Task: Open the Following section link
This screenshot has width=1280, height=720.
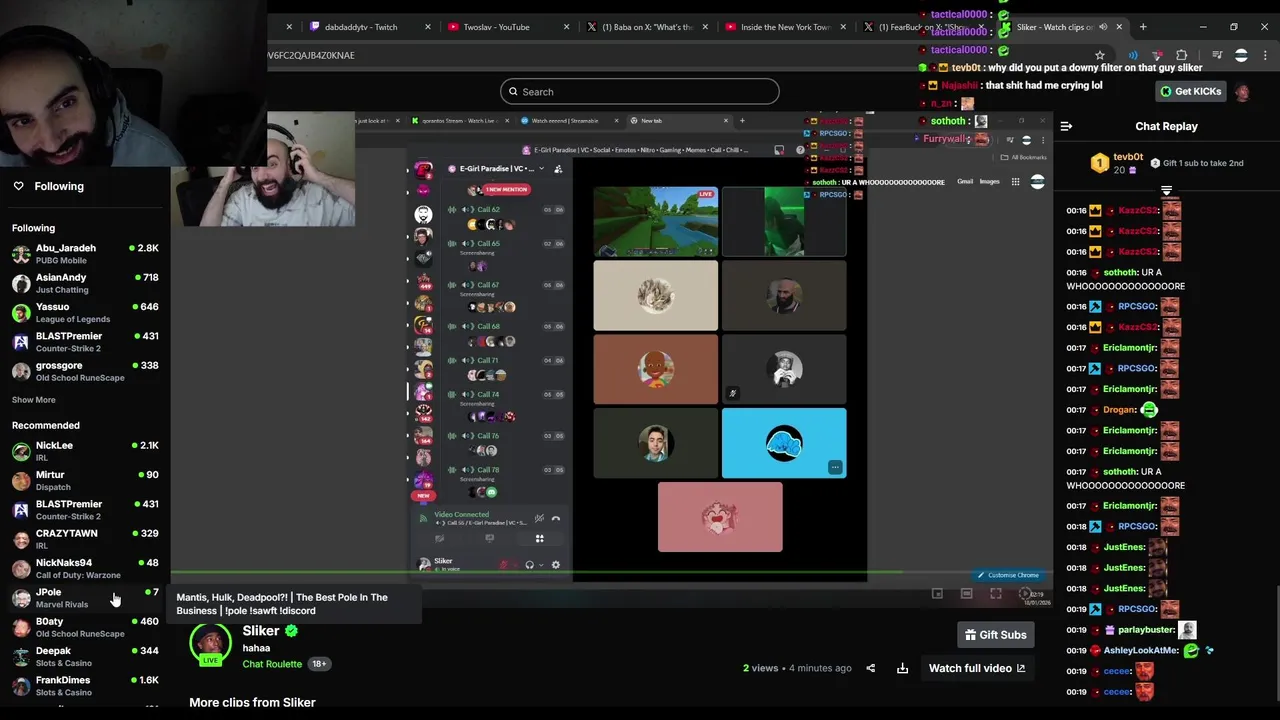Action: pos(59,186)
